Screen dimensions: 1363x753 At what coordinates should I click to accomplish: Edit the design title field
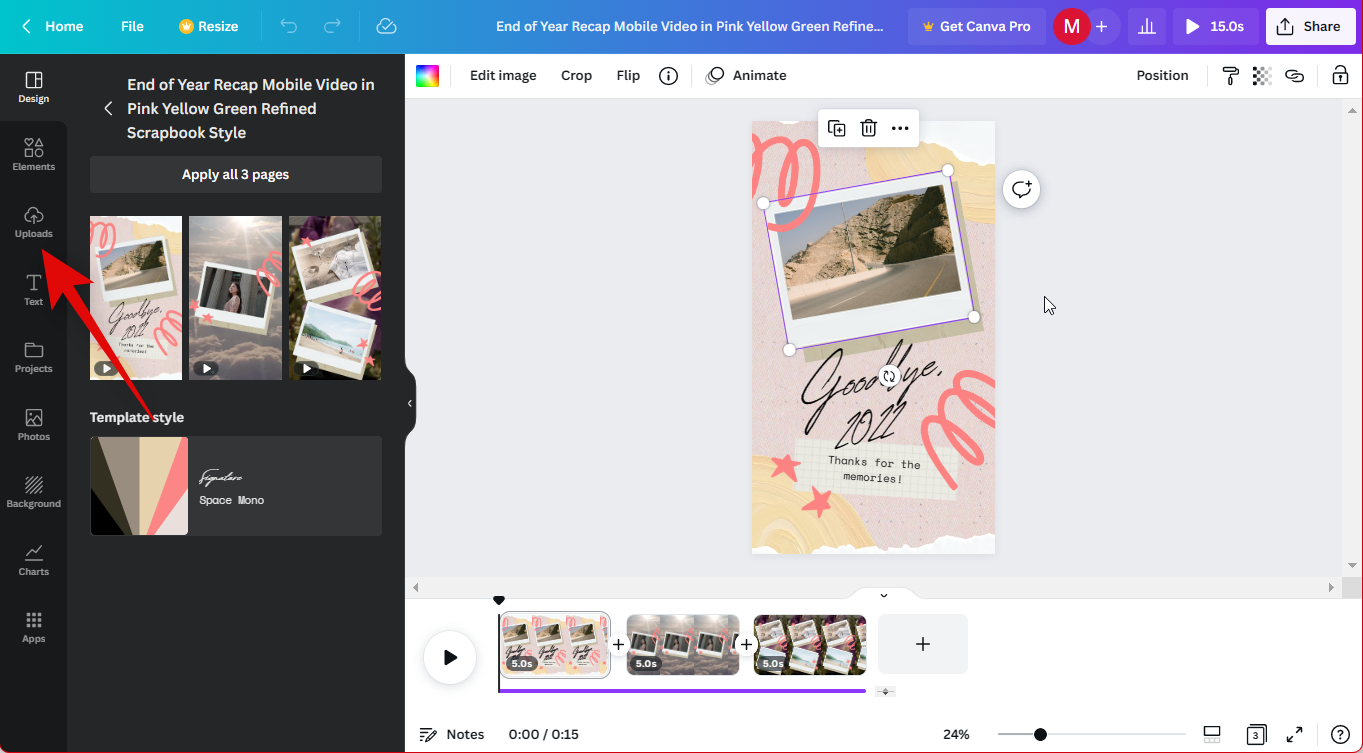coord(690,27)
